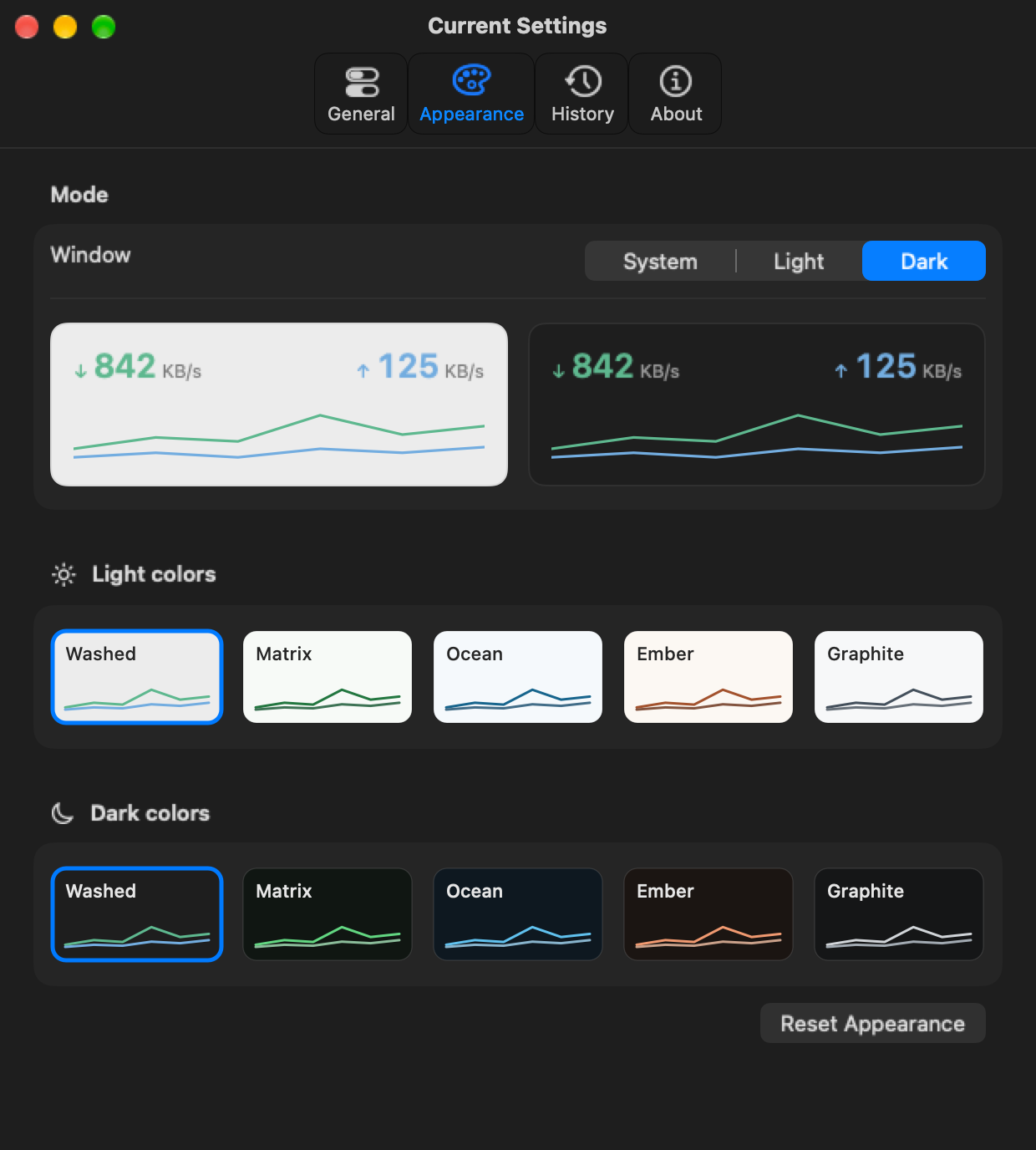Click the light mode preview card
Screen dimensions: 1036x1150
coord(279,405)
